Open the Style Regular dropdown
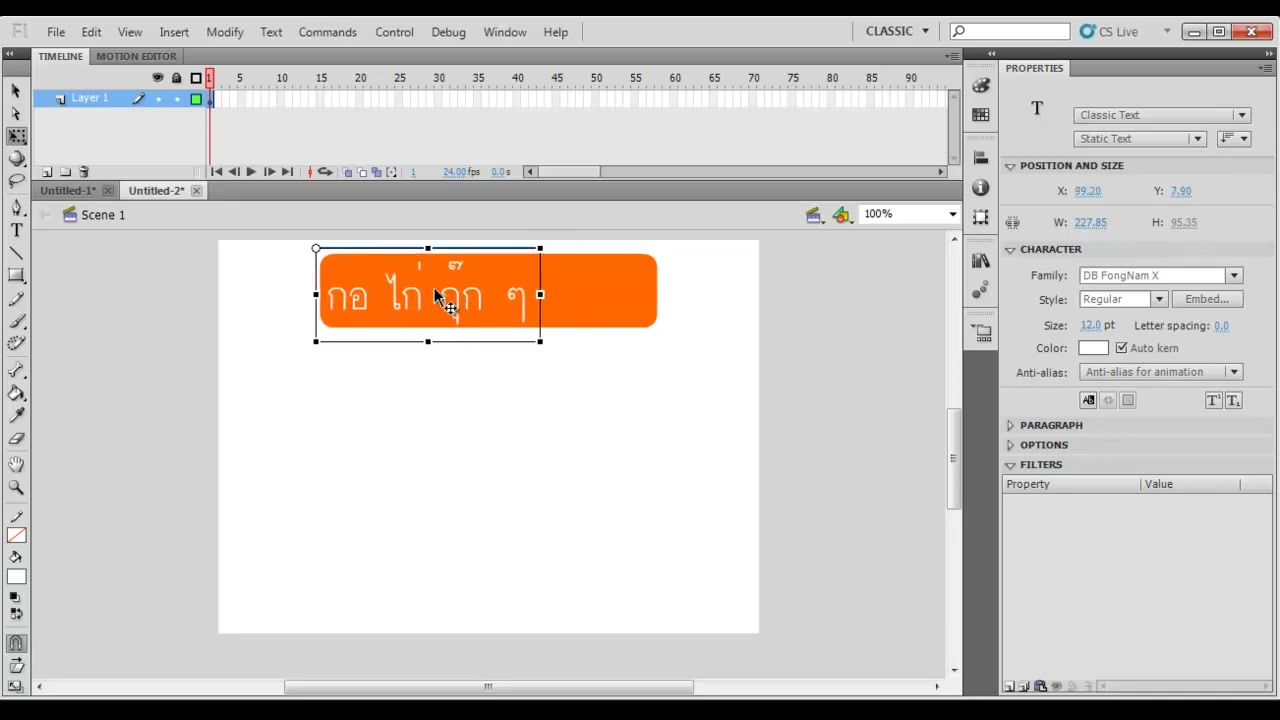The height and width of the screenshot is (720, 1280). click(x=1123, y=299)
